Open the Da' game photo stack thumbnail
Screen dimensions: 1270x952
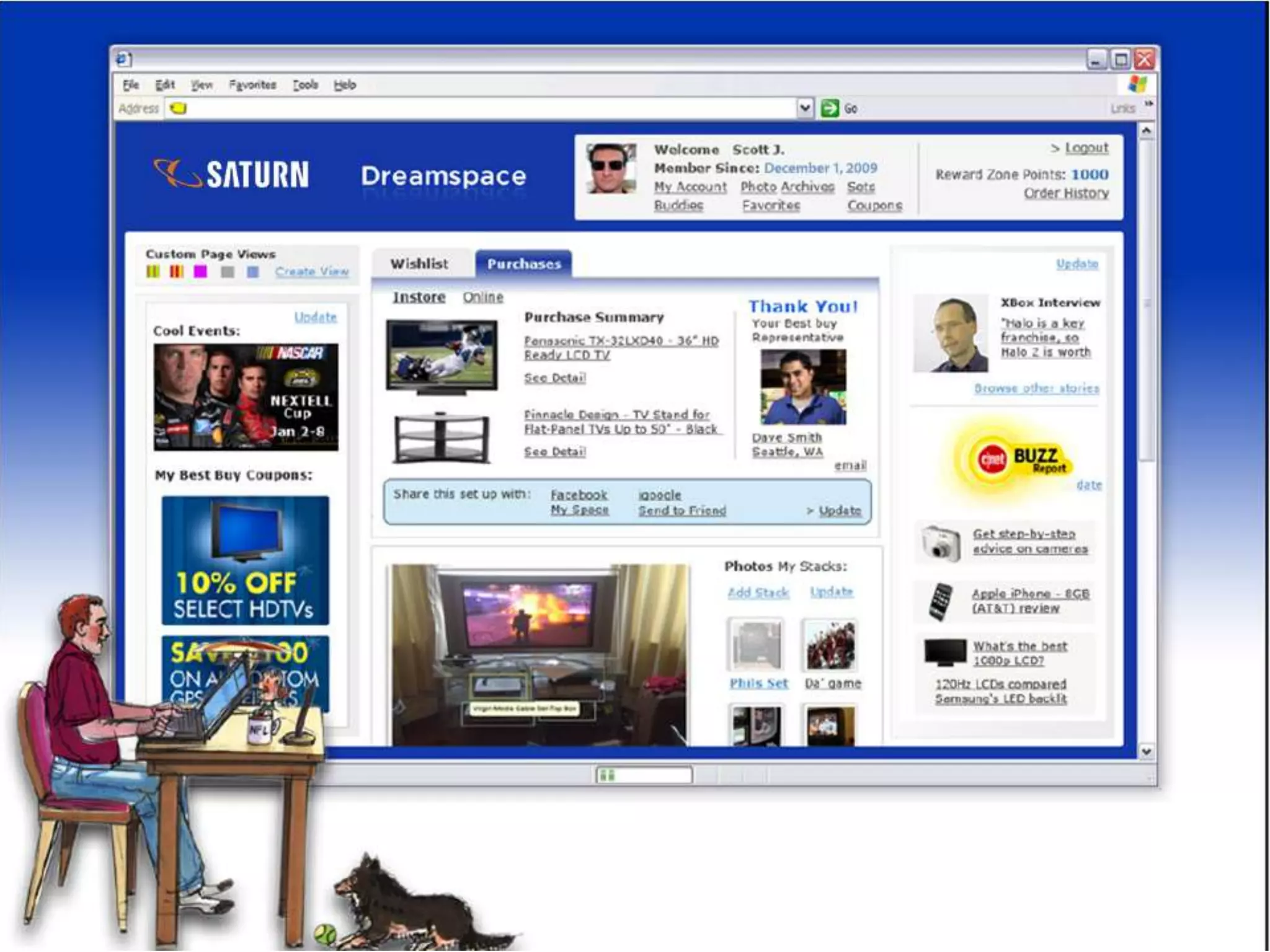click(830, 645)
